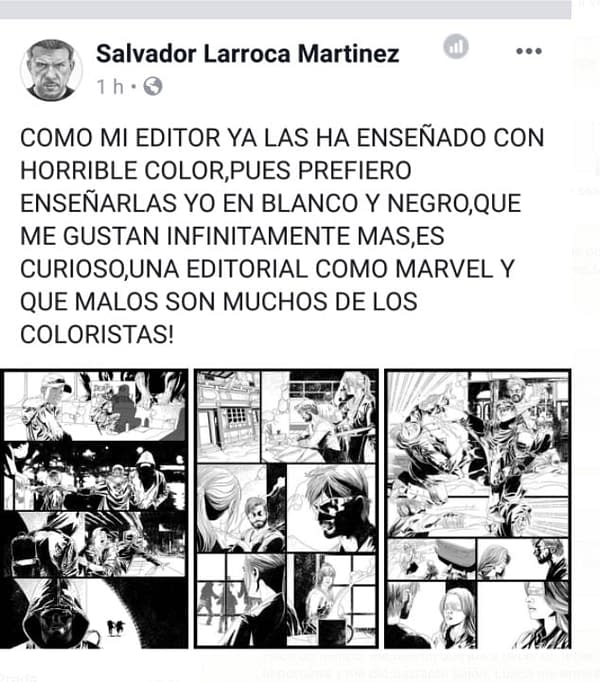Screen dimensions: 600x682
Task: Click the gray bar above the post
Action: coord(285,9)
